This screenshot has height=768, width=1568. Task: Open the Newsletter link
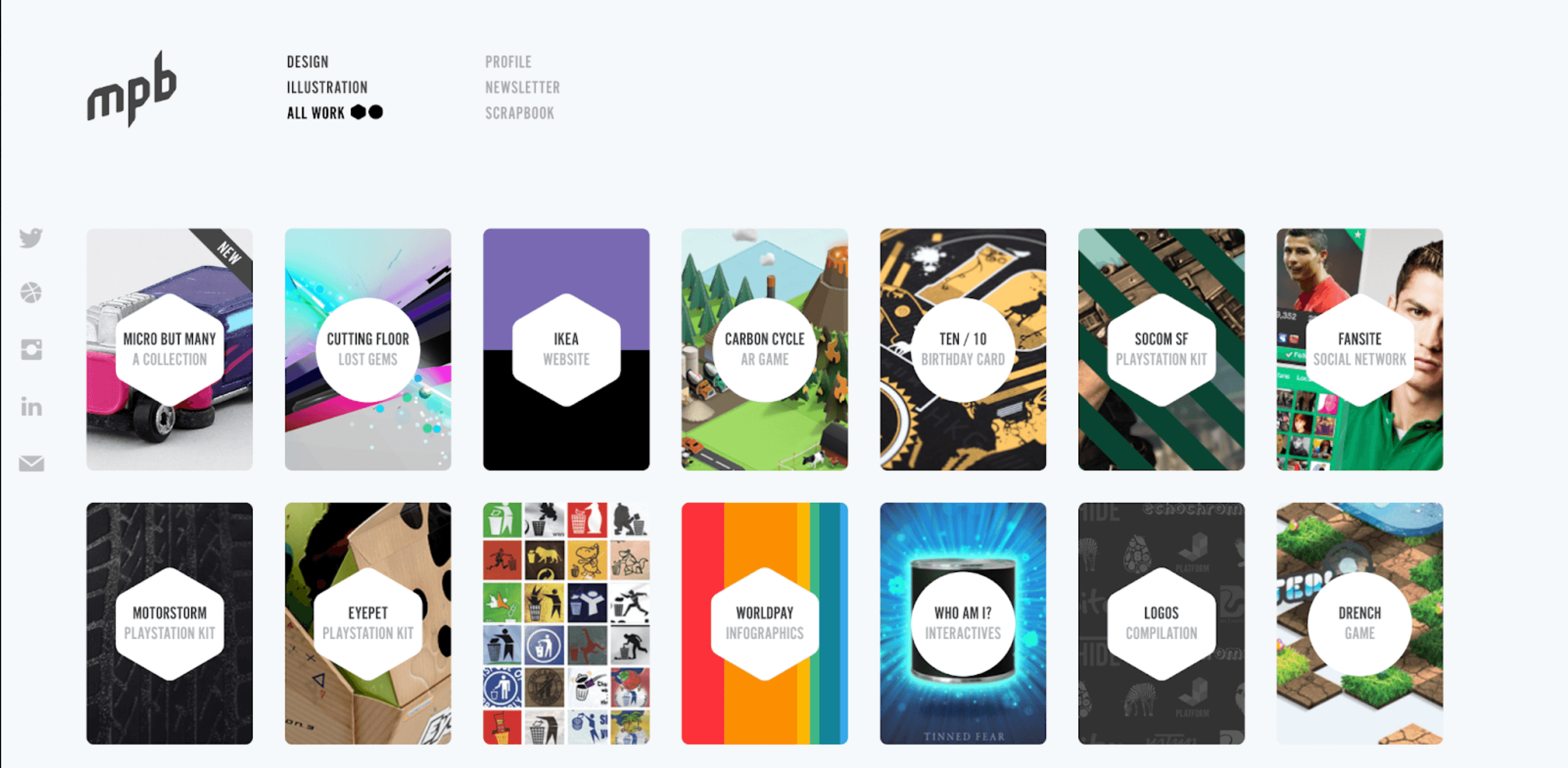pos(522,88)
